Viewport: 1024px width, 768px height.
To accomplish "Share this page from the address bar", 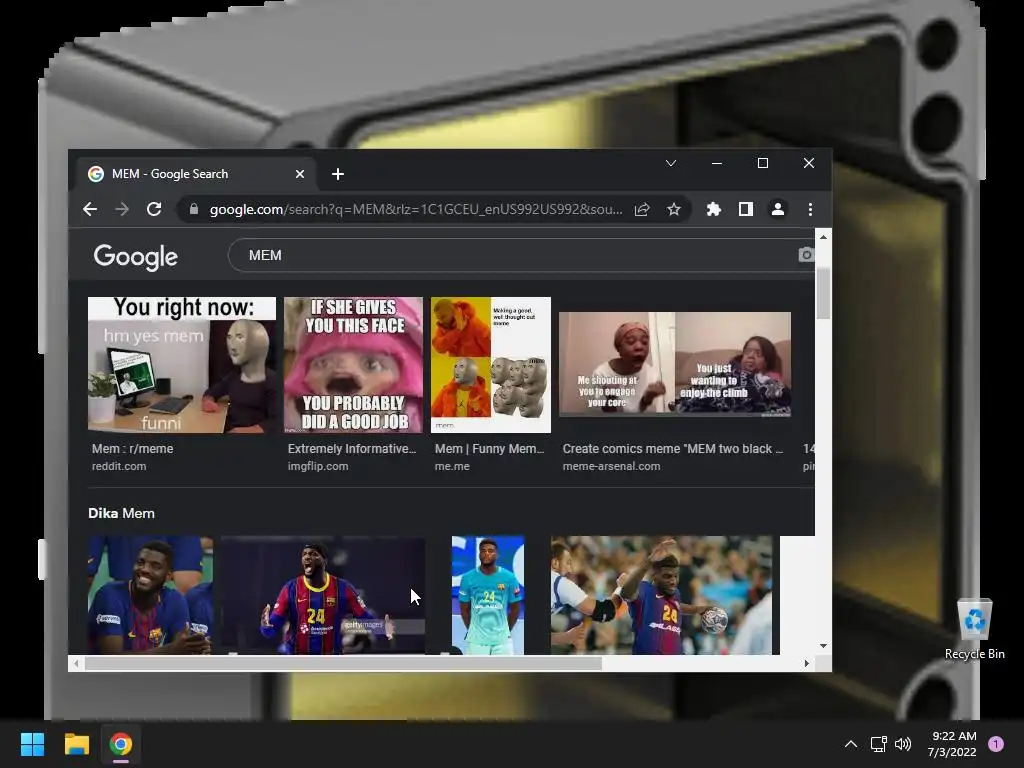I will [642, 209].
